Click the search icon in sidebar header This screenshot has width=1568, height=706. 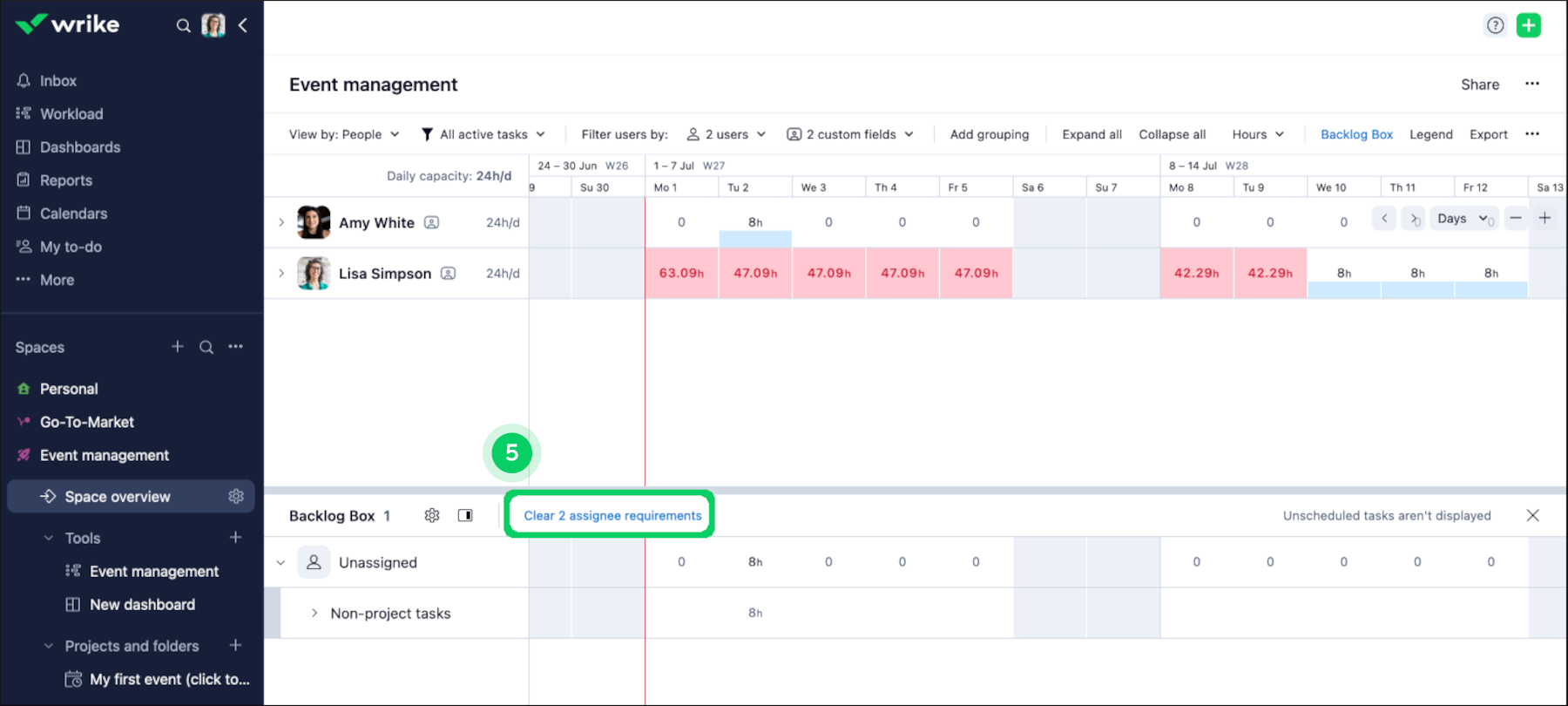[183, 25]
